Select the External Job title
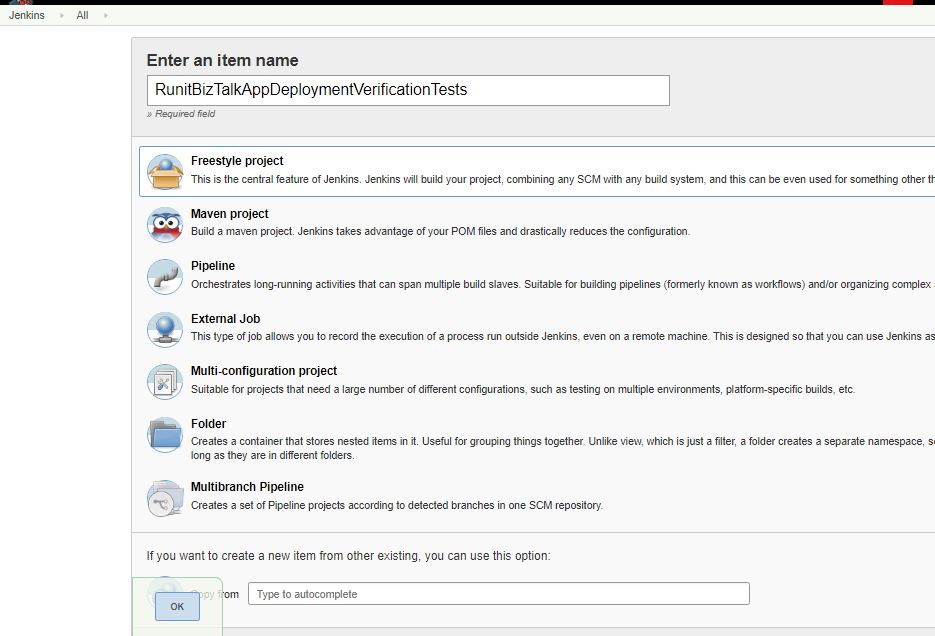Screen dimensions: 935x636 pos(225,318)
